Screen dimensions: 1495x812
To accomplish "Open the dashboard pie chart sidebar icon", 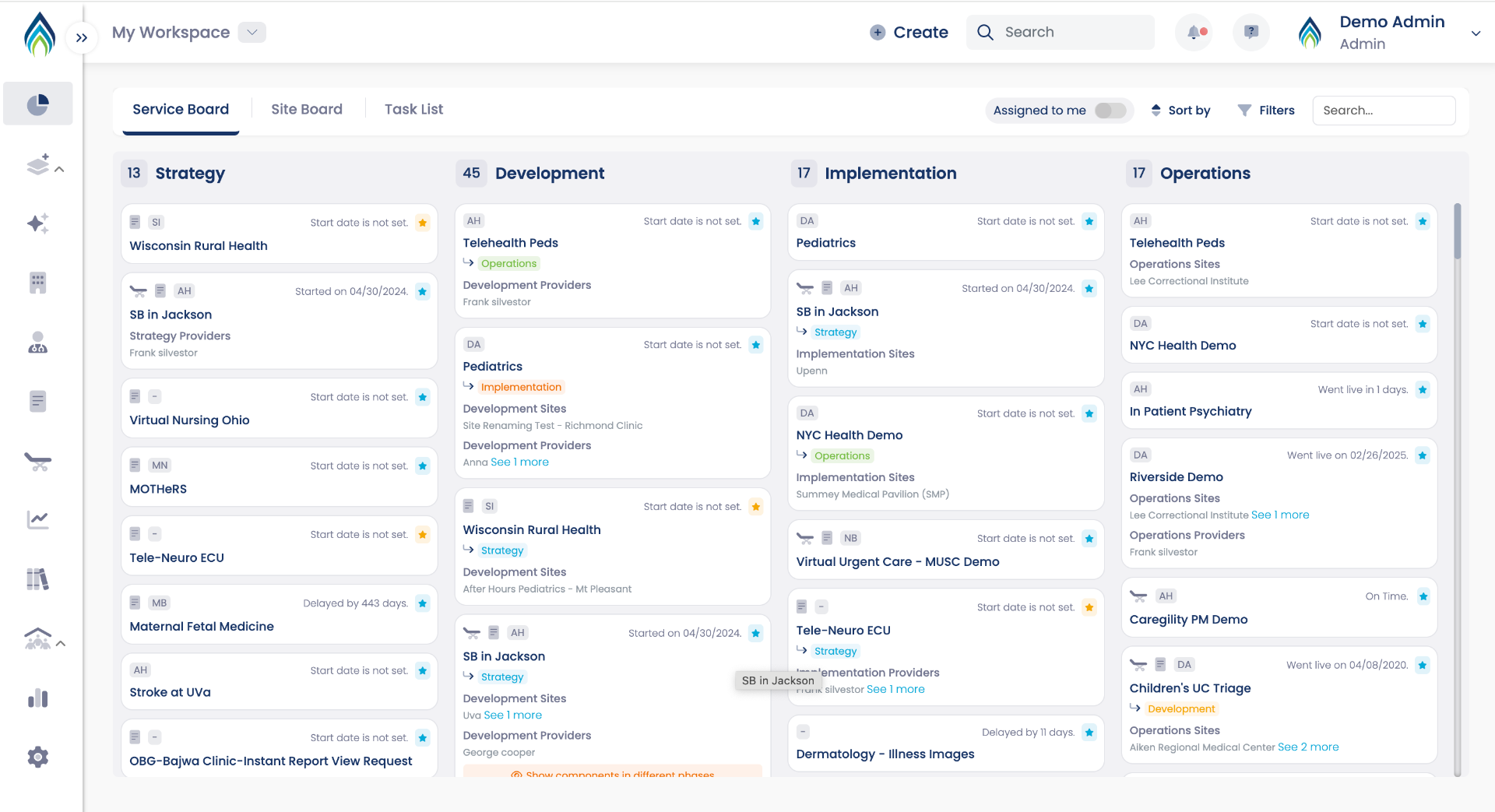I will (37, 104).
